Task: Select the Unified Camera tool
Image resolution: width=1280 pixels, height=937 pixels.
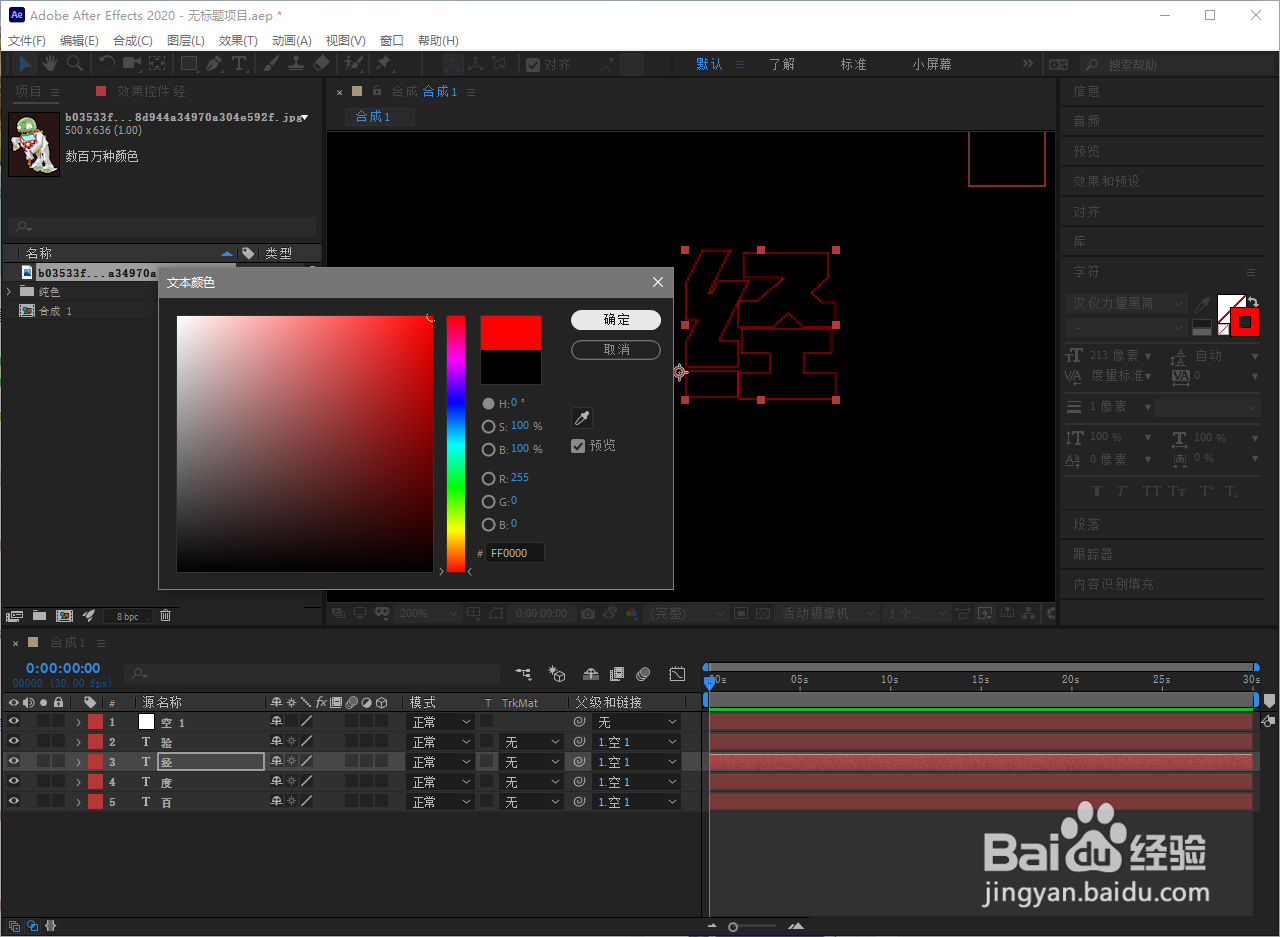Action: pos(132,63)
